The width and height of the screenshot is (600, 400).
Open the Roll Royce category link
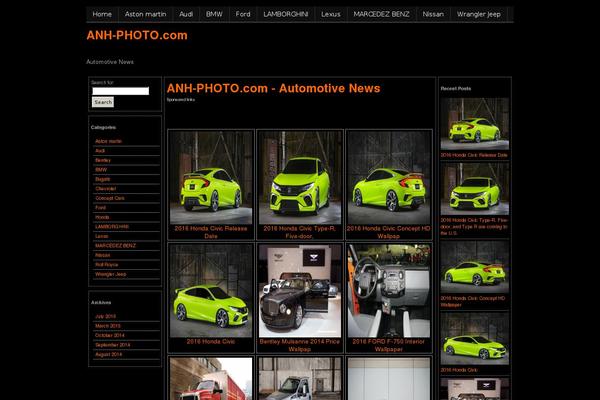tap(106, 264)
